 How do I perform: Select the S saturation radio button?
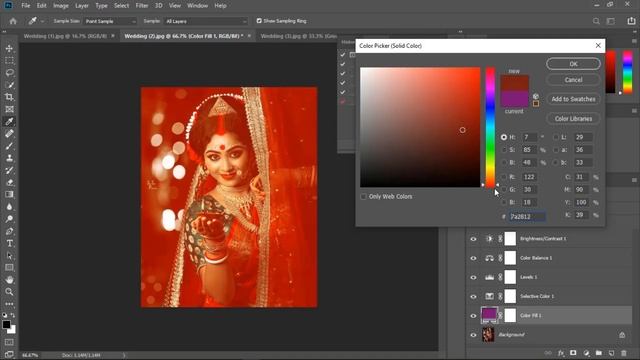click(504, 150)
